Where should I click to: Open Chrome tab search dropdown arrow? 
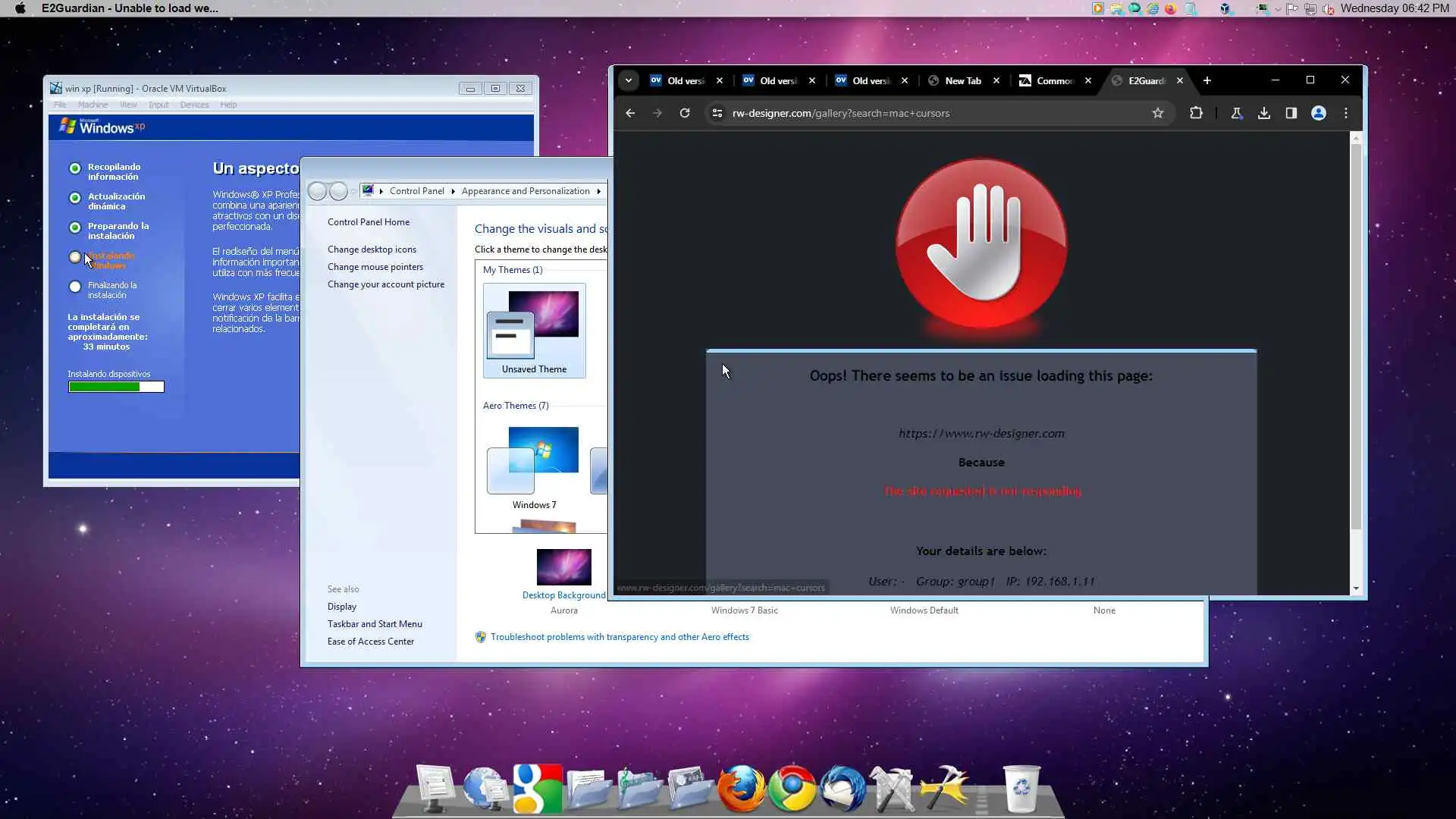coord(628,80)
